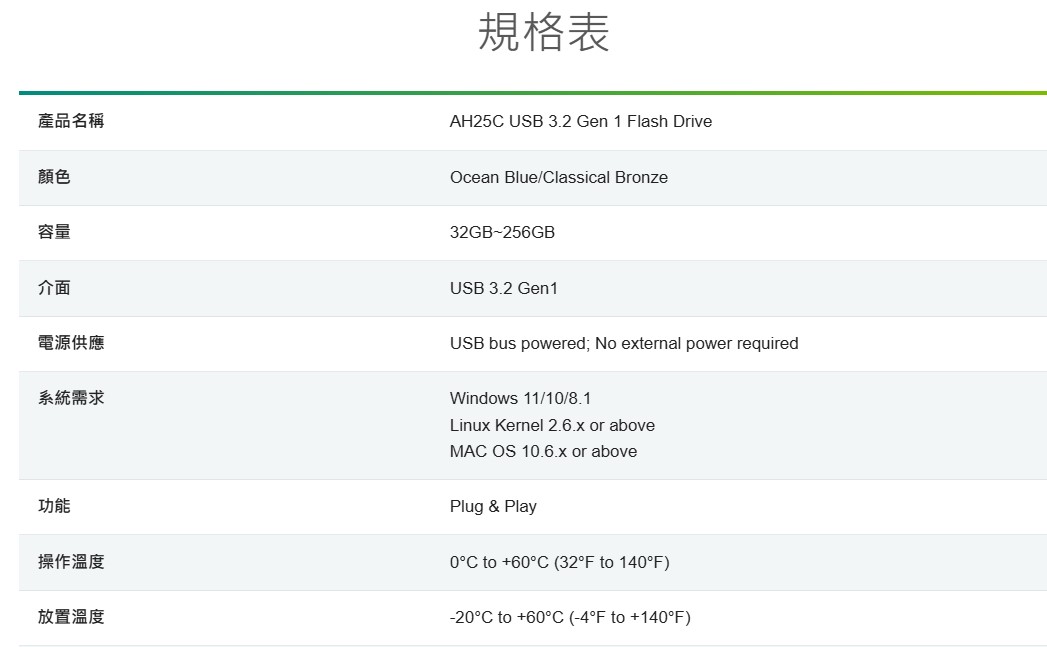Viewport: 1047px width, 647px height.
Task: Click the USB 3.2 Gen1 interface value
Action: point(504,289)
